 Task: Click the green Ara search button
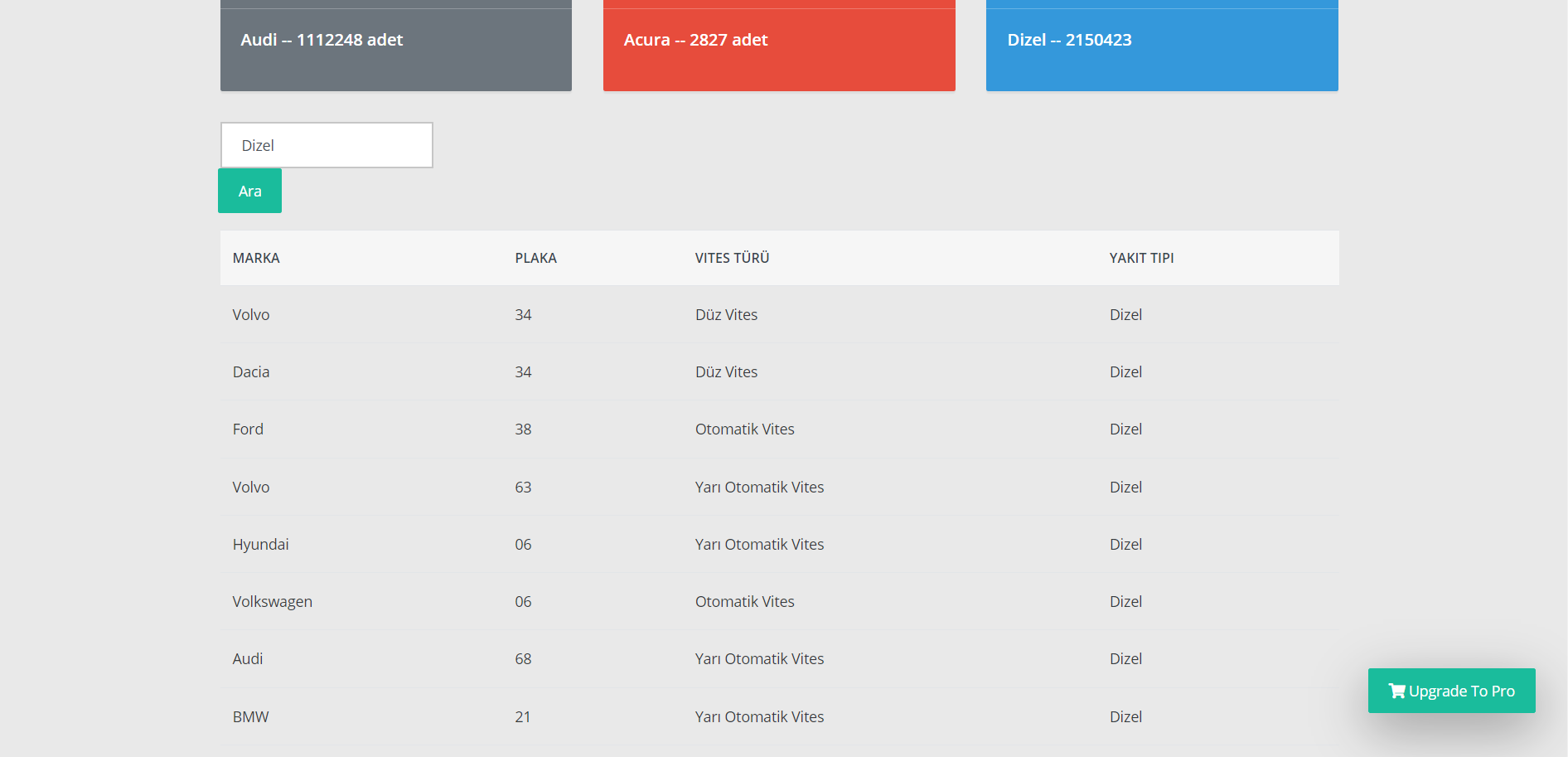coord(249,191)
